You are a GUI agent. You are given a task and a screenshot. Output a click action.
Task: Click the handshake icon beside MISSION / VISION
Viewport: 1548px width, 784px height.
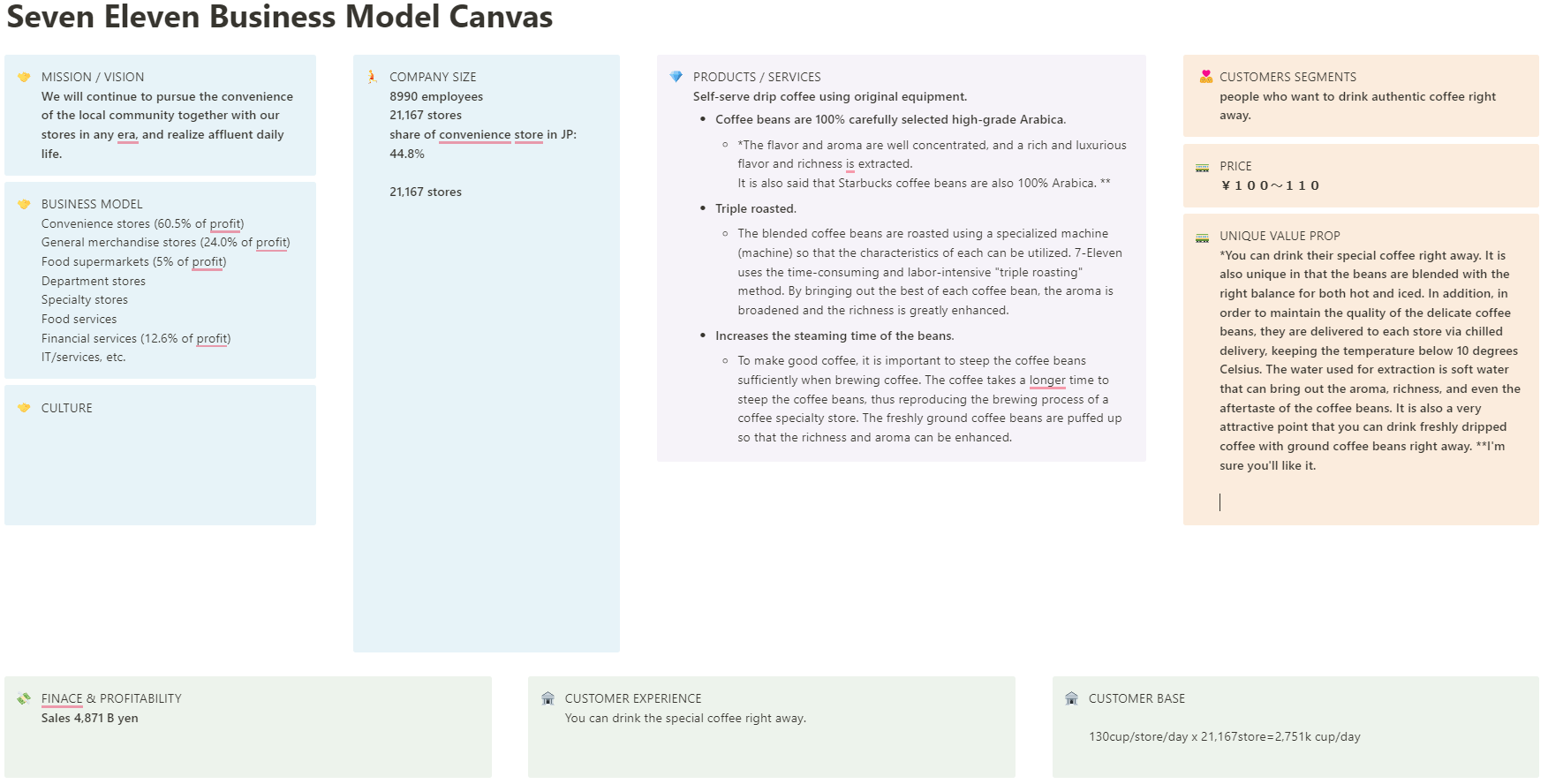click(24, 77)
